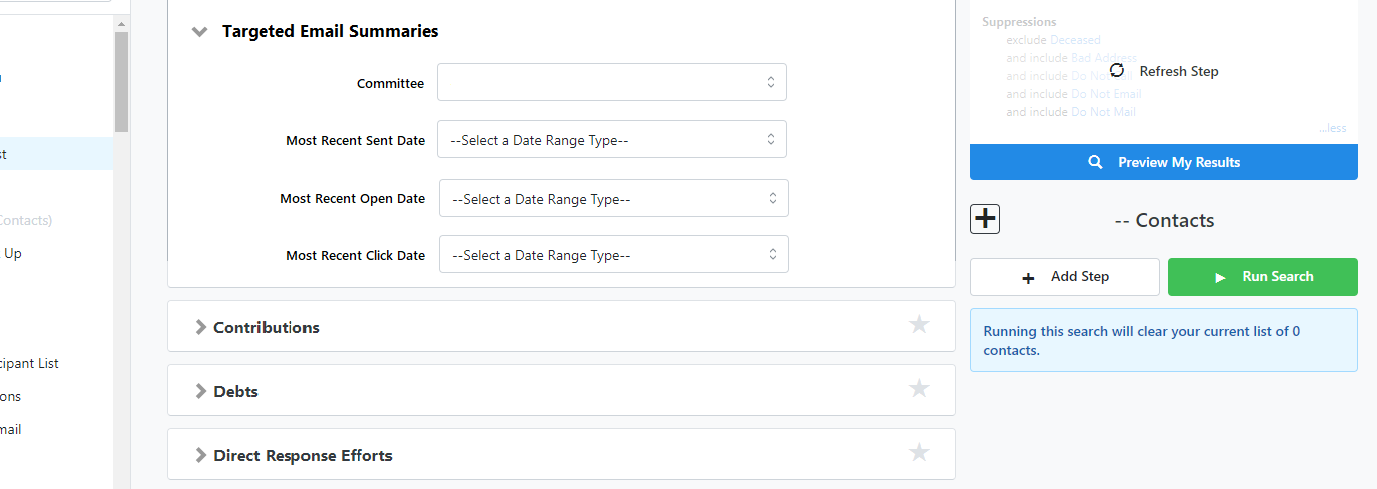Open Most Recent Open Date range dropdown
The width and height of the screenshot is (1377, 489).
[x=614, y=198]
